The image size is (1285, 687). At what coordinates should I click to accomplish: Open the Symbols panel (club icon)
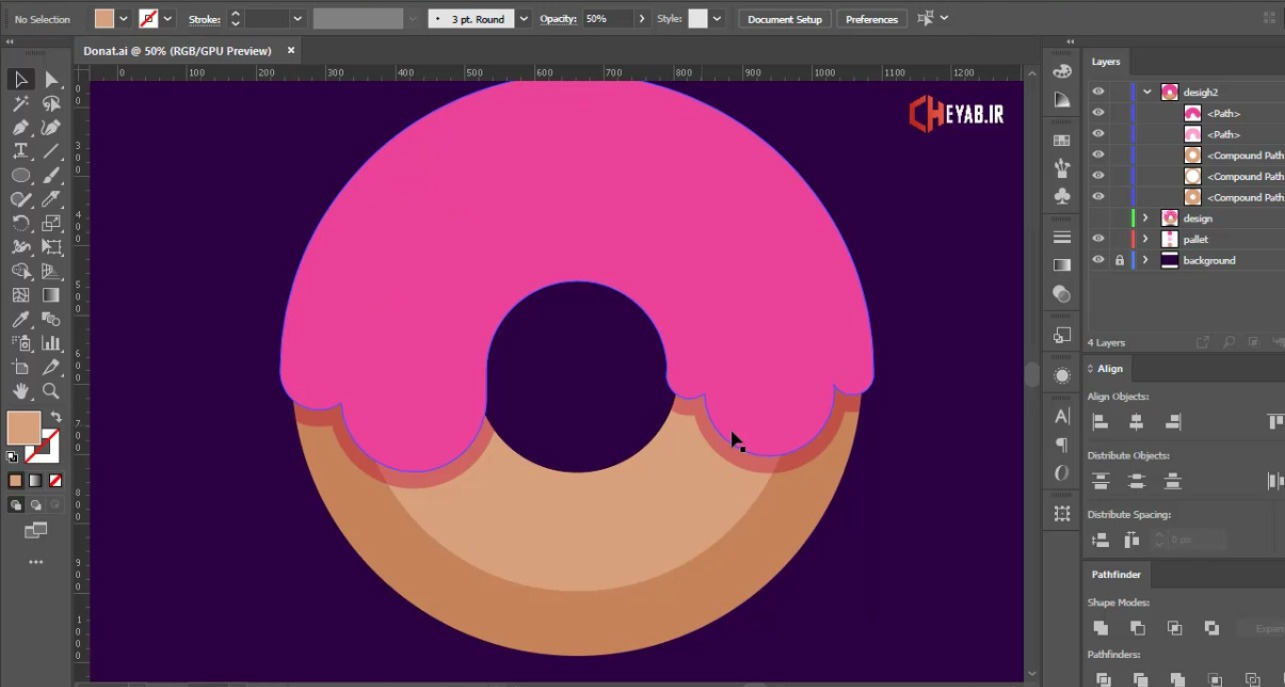click(1062, 197)
